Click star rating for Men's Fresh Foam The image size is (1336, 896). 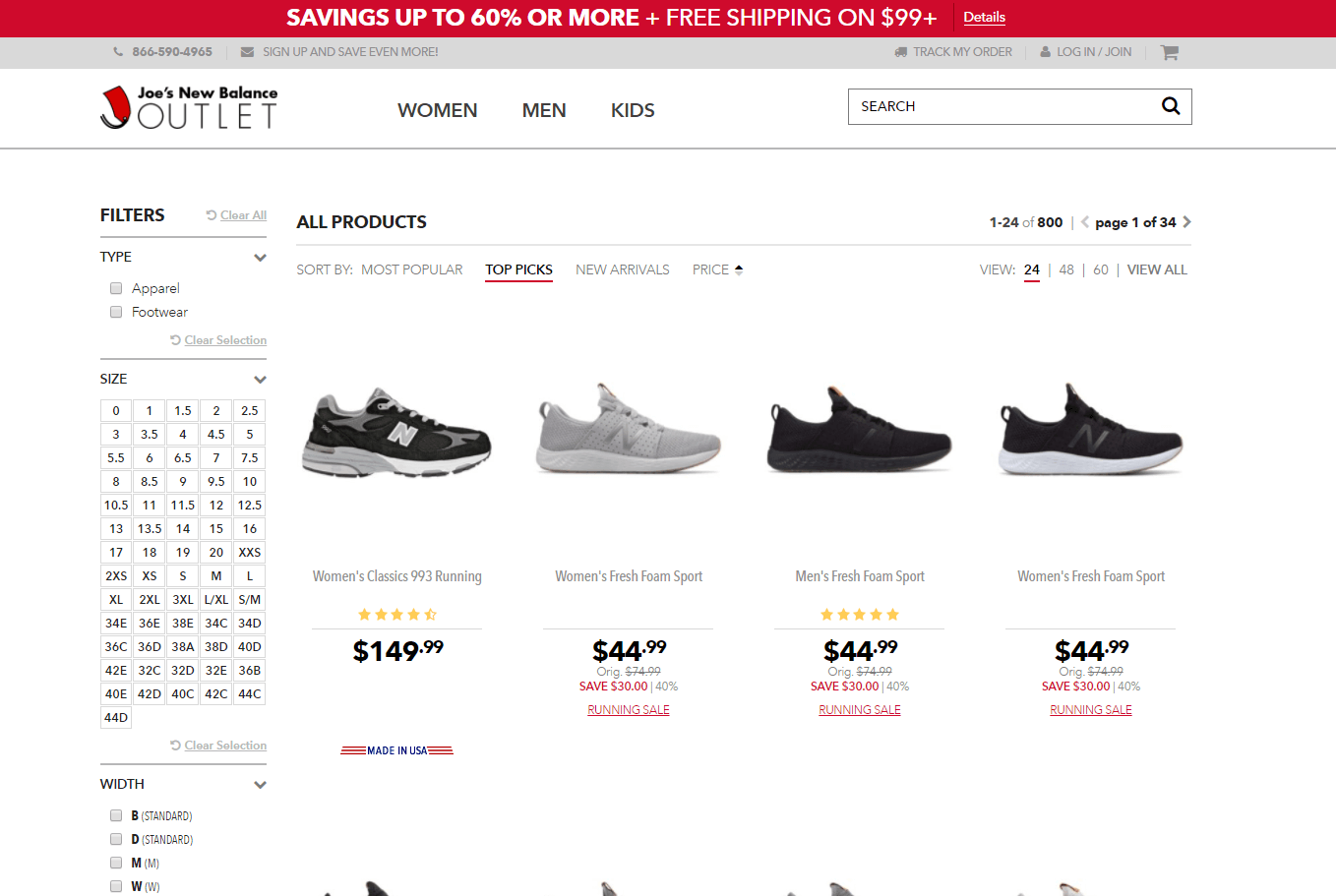pyautogui.click(x=860, y=615)
